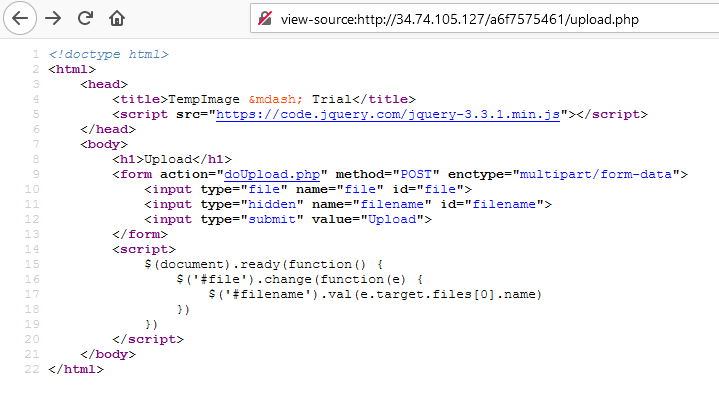The image size is (719, 413).
Task: Click the closing </html> tag
Action: (x=76, y=369)
